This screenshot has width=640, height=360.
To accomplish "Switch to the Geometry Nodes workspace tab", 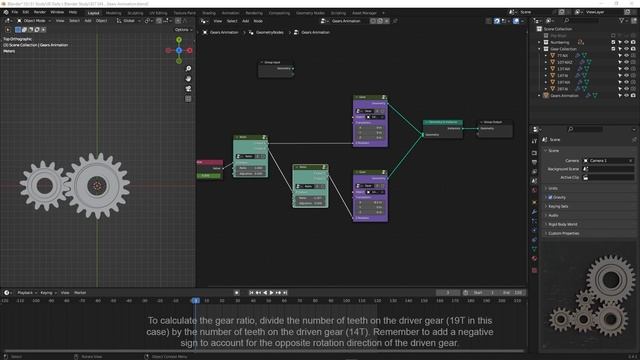I will (x=310, y=13).
